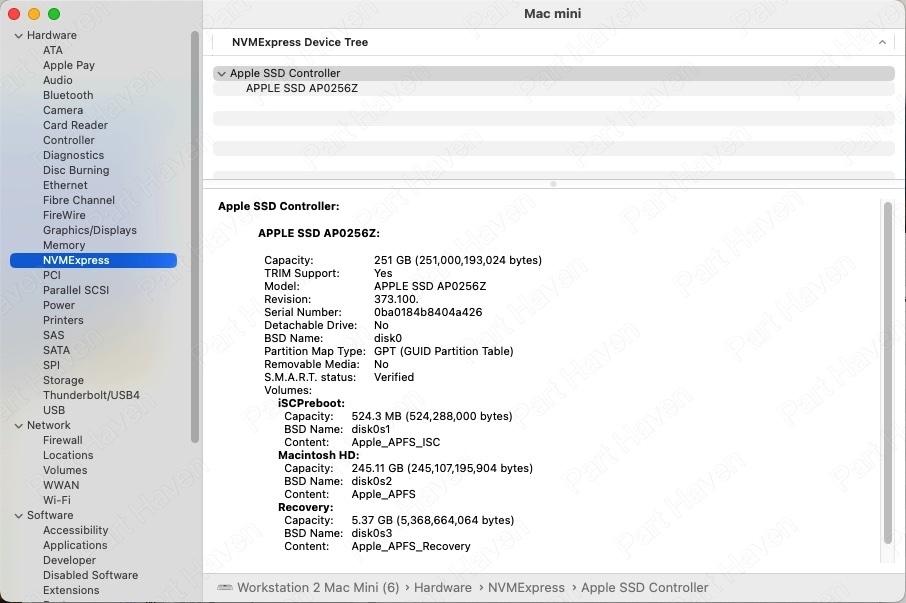
Task: Click the Recovery volume heading
Action: coord(306,508)
